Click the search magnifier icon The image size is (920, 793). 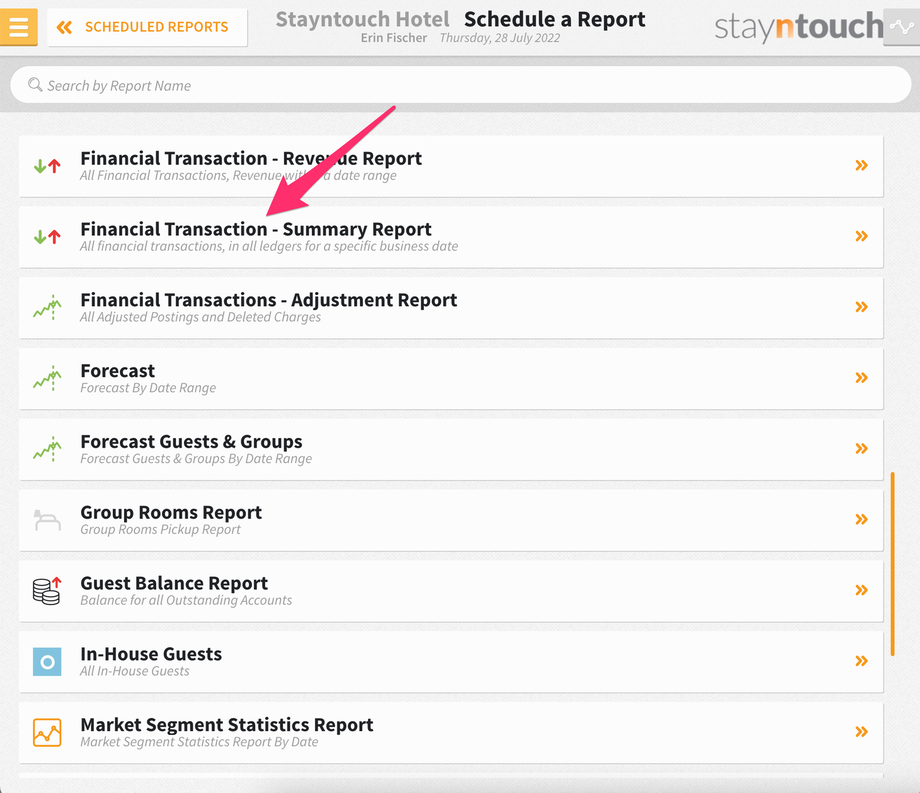point(35,85)
